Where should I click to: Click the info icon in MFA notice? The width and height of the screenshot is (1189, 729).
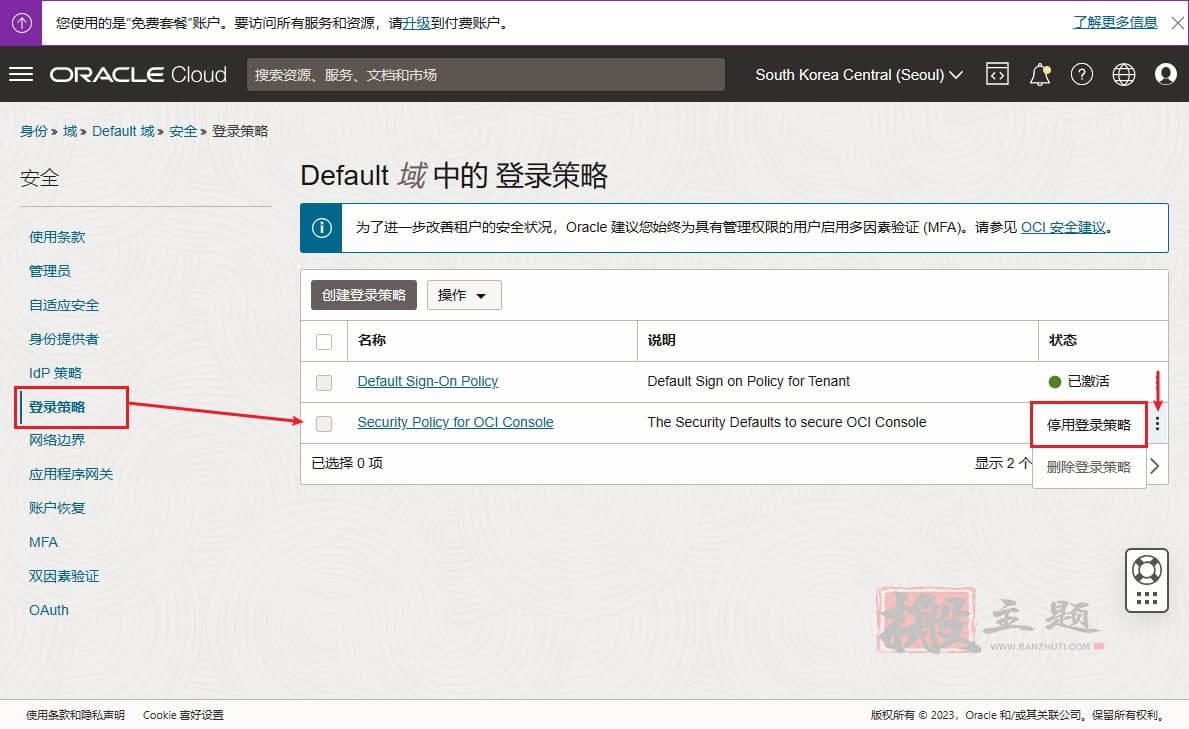(x=322, y=228)
